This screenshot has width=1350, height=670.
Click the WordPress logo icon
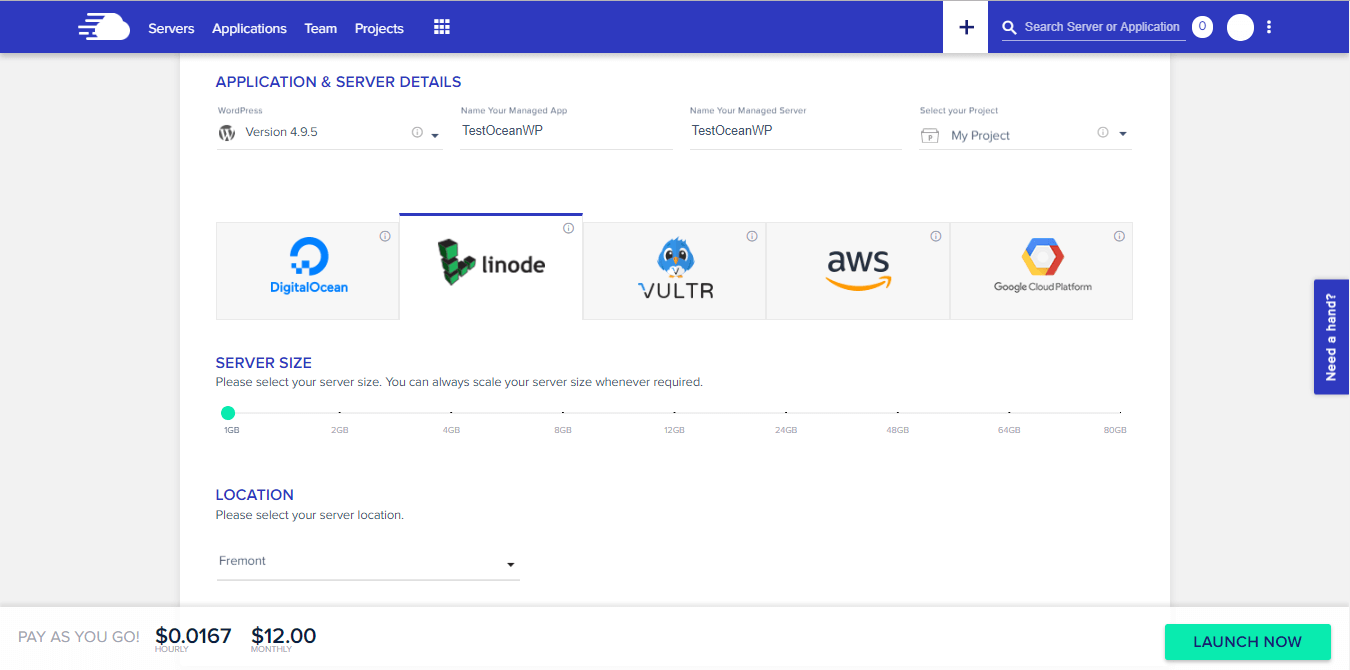point(227,132)
